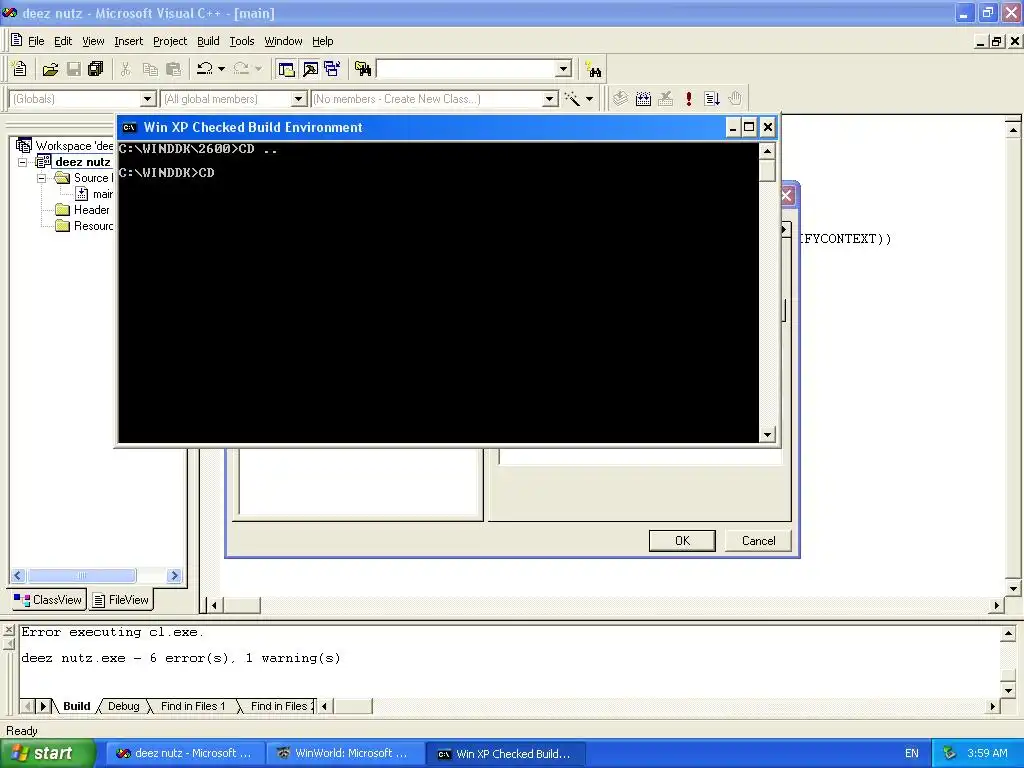1024x768 pixels.
Task: Click the Windows start button
Action: (x=48, y=753)
